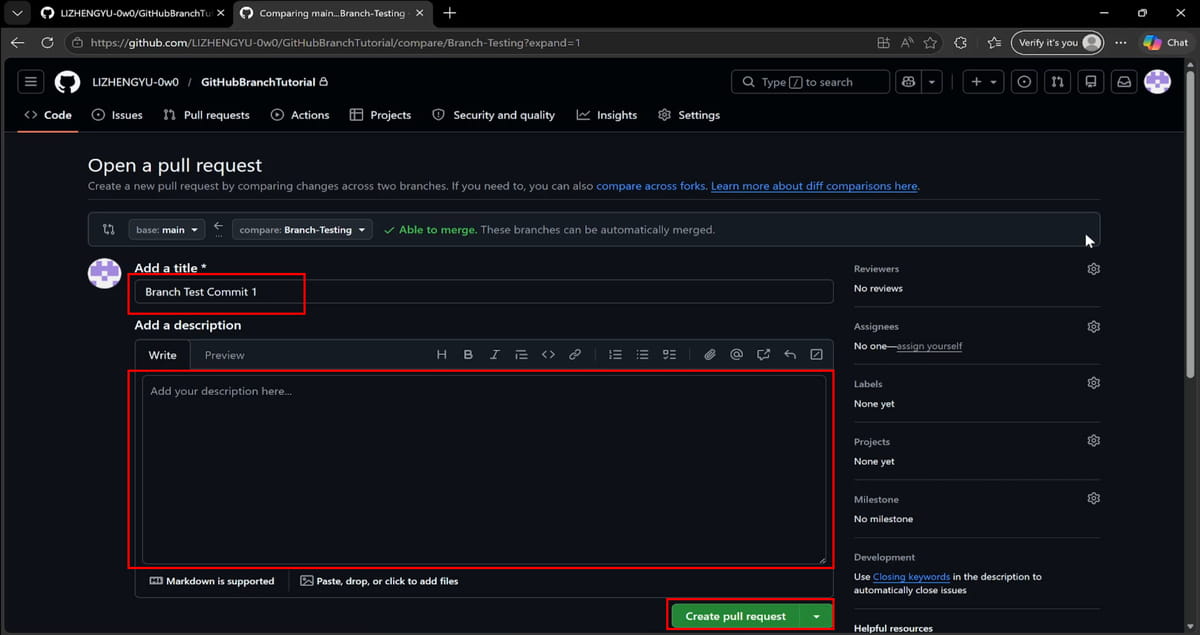Insert a code block from the toolbar
This screenshot has height=635, width=1200.
click(x=548, y=354)
